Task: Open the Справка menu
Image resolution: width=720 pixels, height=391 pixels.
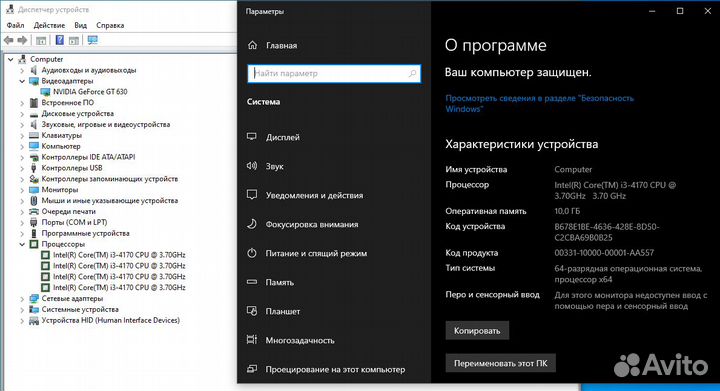Action: click(x=110, y=25)
